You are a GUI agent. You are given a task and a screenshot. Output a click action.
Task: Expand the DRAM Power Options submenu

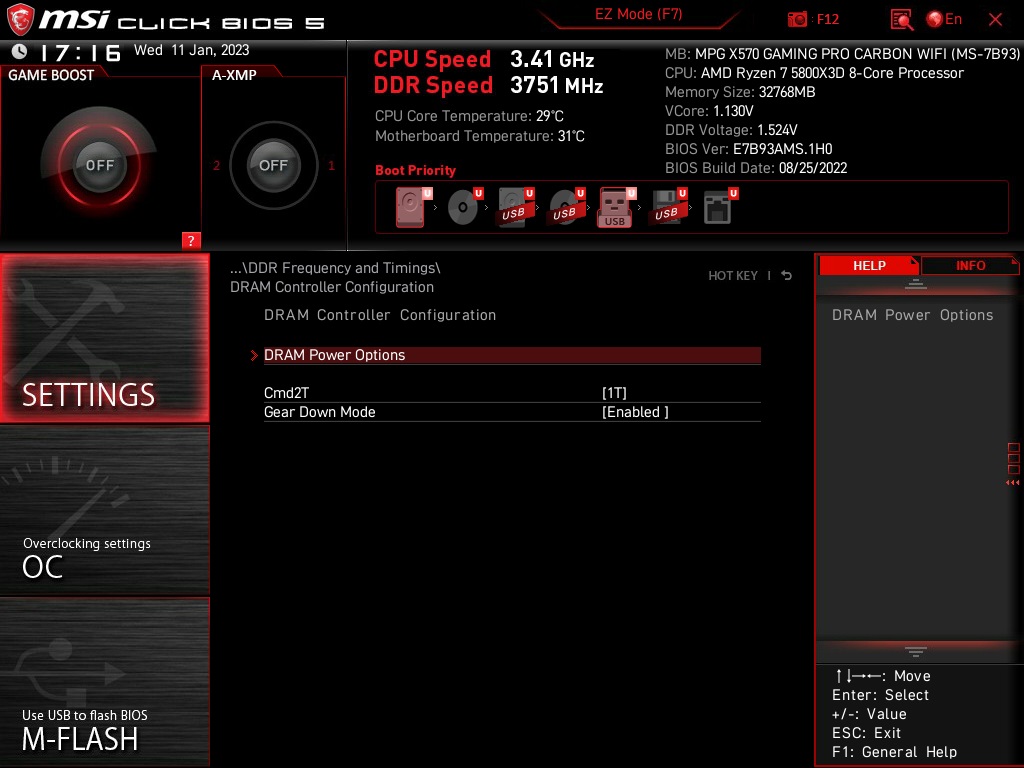pos(512,355)
